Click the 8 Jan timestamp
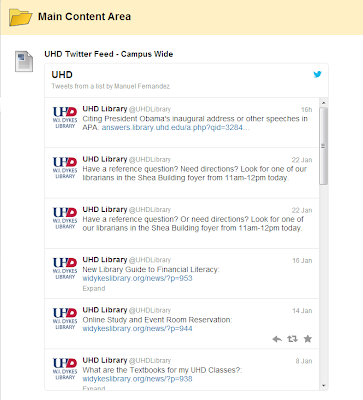The height and width of the screenshot is (400, 363). (304, 361)
